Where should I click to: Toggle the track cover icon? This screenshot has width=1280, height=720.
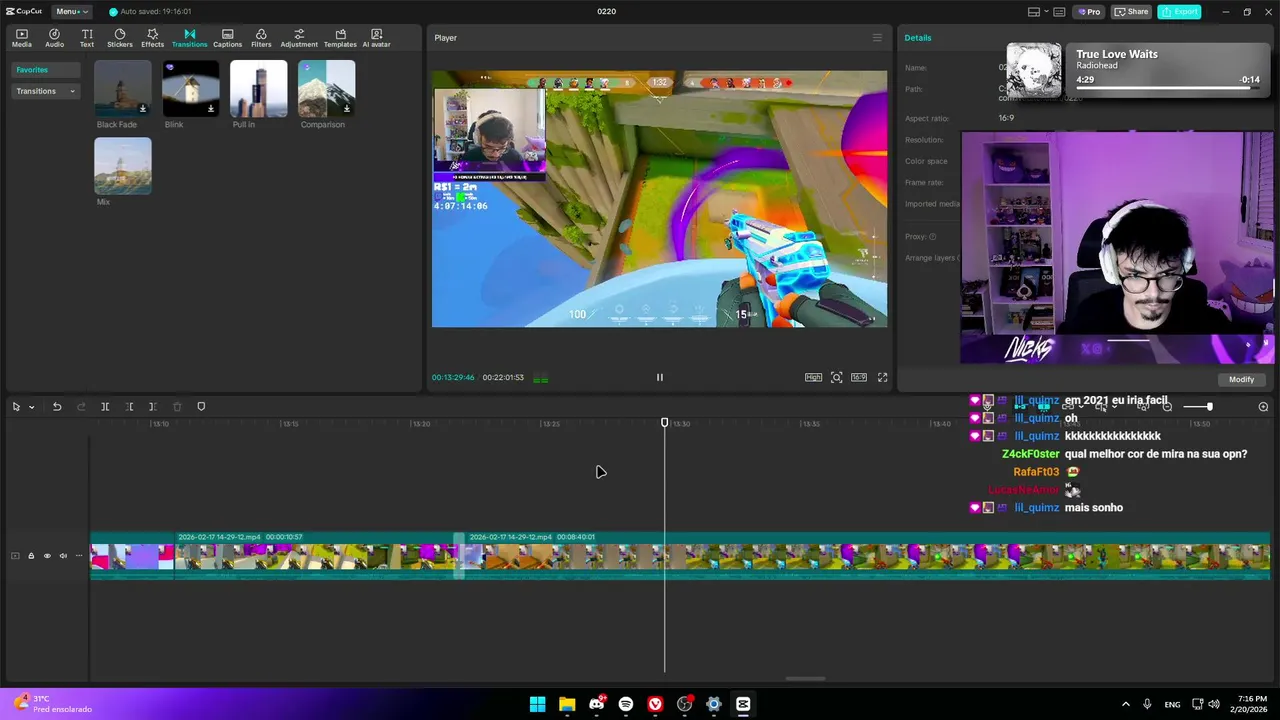15,556
